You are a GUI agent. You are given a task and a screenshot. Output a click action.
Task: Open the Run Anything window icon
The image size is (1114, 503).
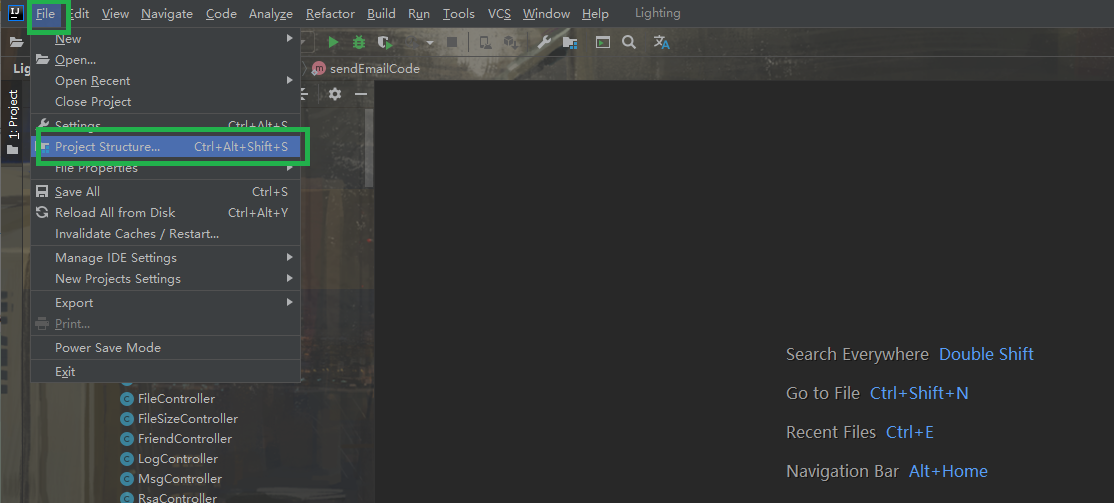pos(603,43)
